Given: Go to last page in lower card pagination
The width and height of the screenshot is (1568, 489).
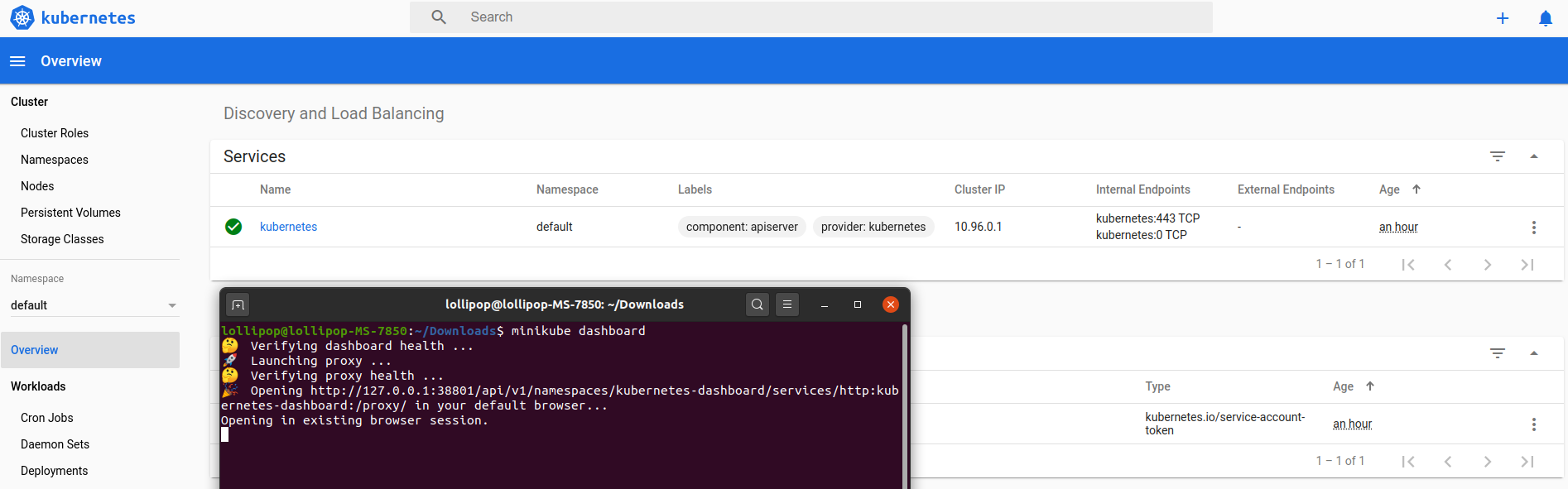Looking at the screenshot, I should (x=1527, y=461).
